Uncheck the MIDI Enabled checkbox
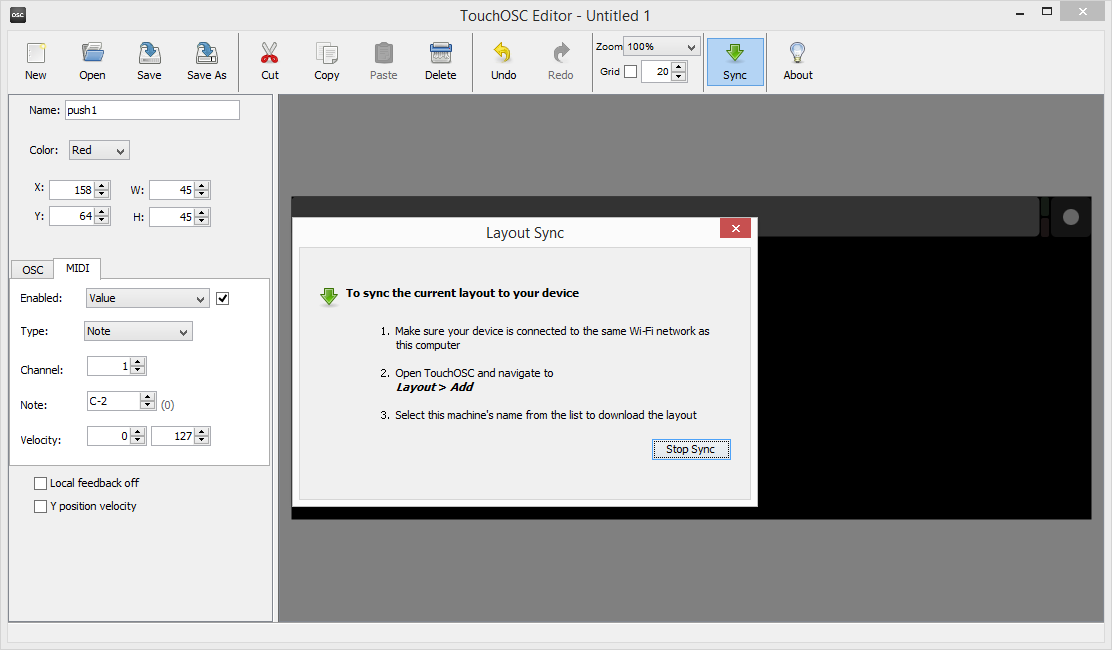Viewport: 1112px width, 650px height. pyautogui.click(x=223, y=298)
